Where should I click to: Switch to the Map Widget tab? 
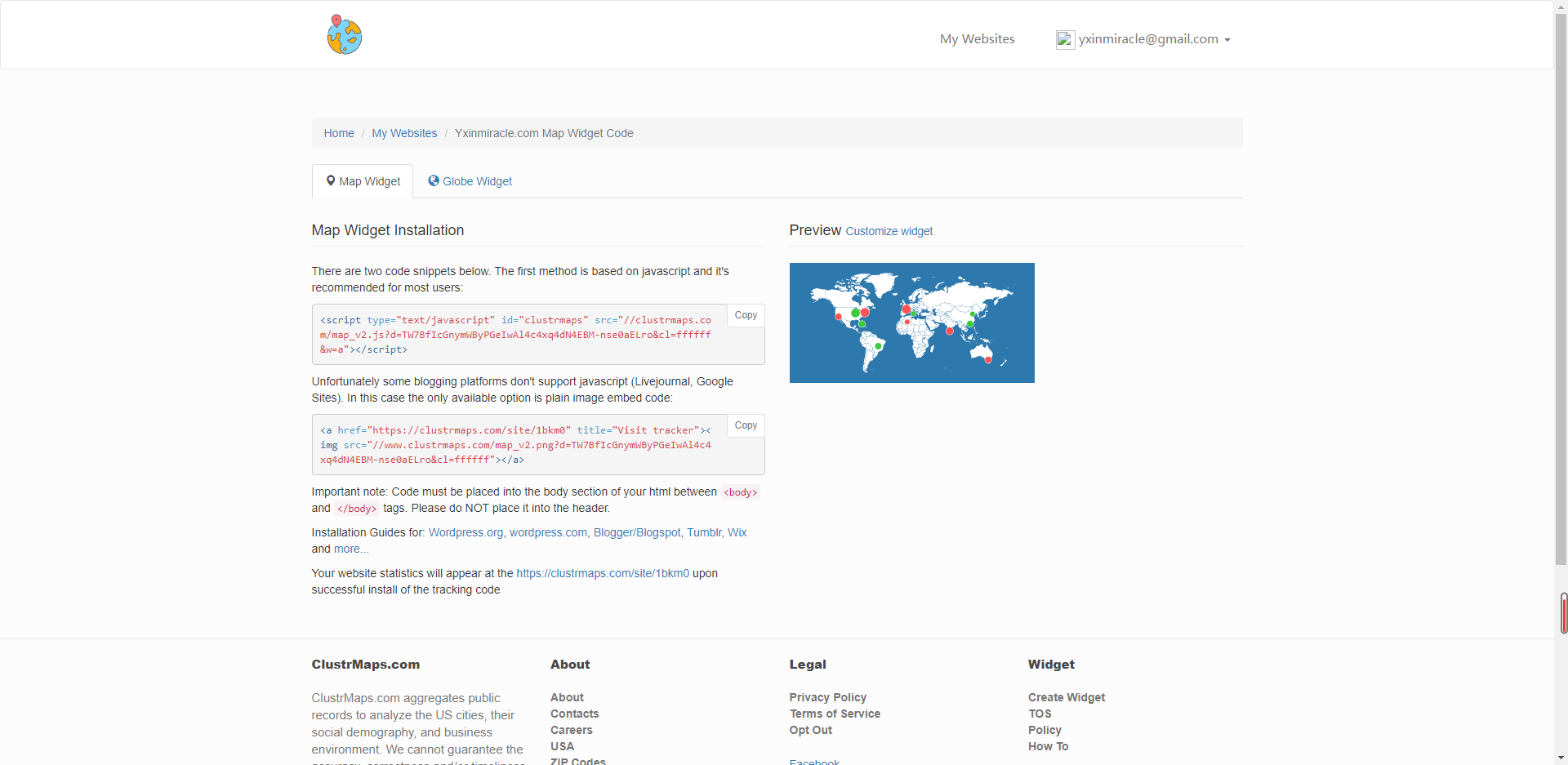pyautogui.click(x=363, y=181)
